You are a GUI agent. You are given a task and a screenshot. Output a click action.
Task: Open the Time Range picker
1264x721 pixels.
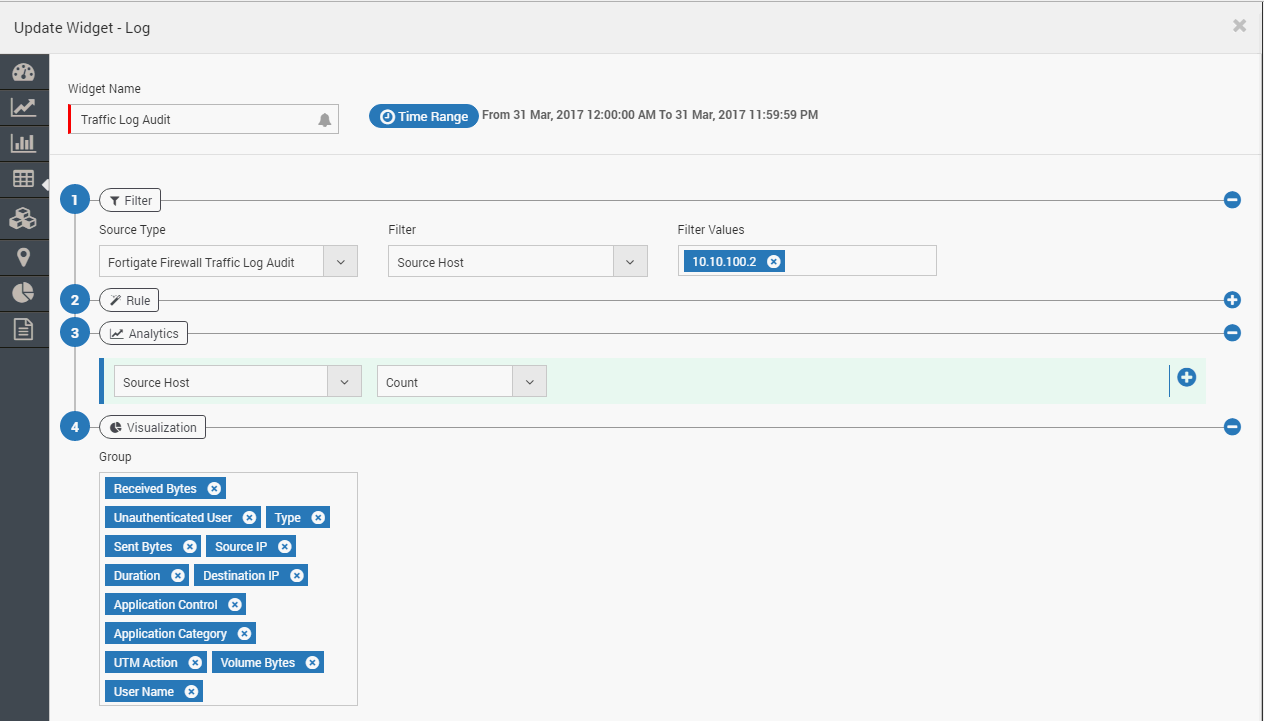[x=424, y=116]
